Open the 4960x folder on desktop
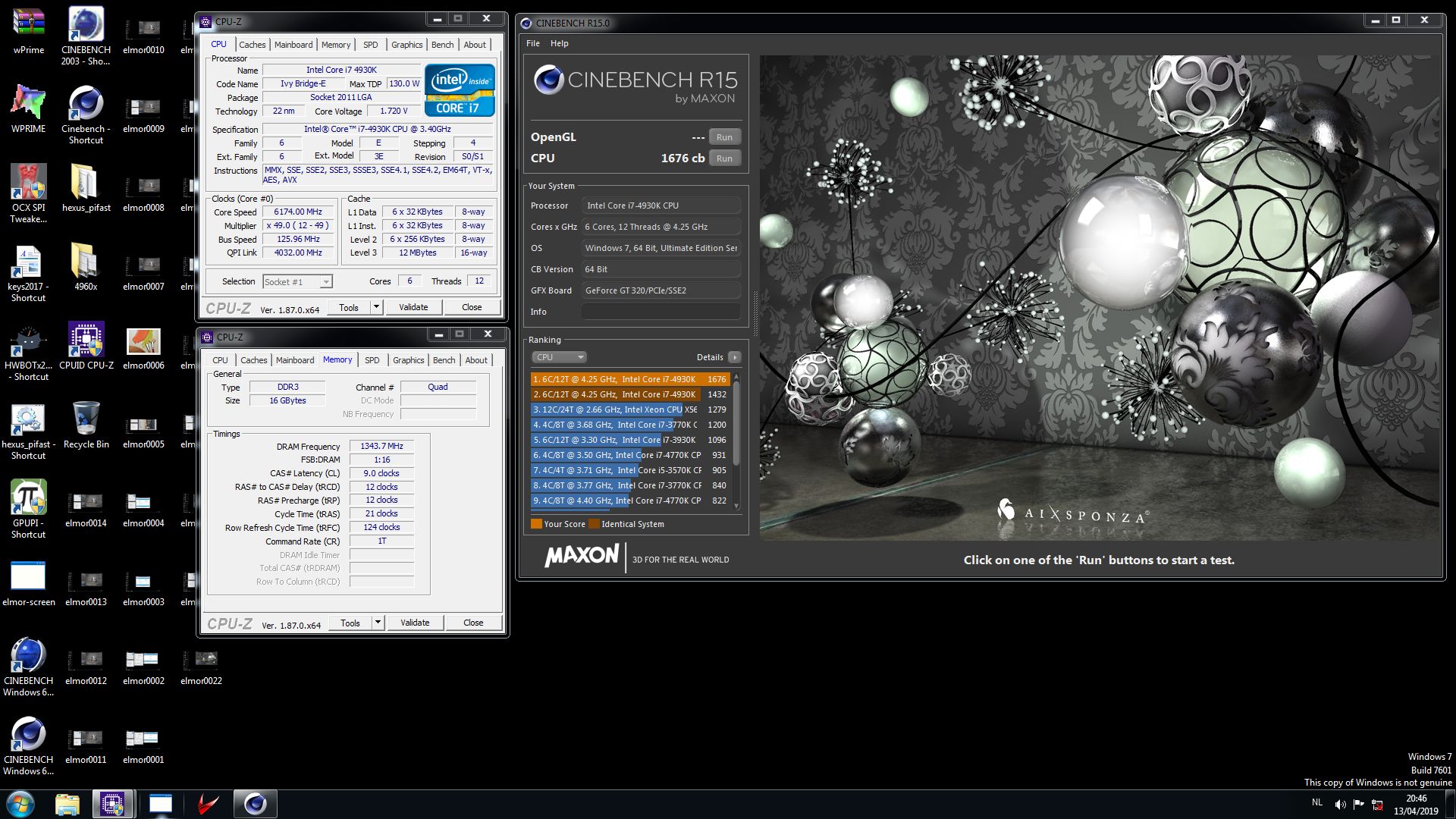This screenshot has height=819, width=1456. click(86, 267)
